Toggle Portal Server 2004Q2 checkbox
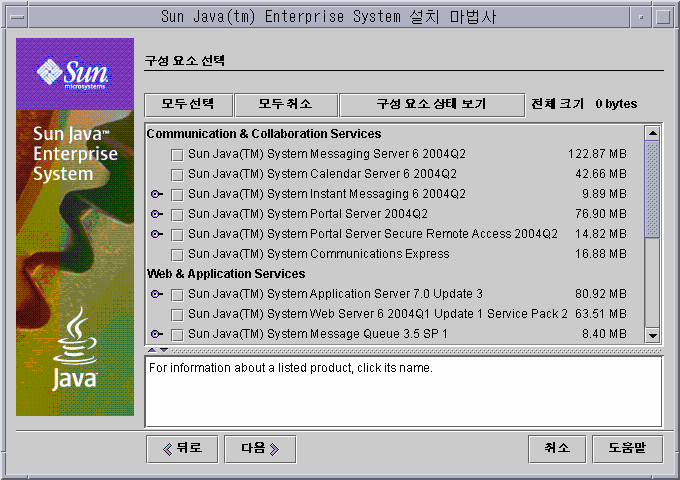Viewport: 680px width, 480px height. coord(177,215)
